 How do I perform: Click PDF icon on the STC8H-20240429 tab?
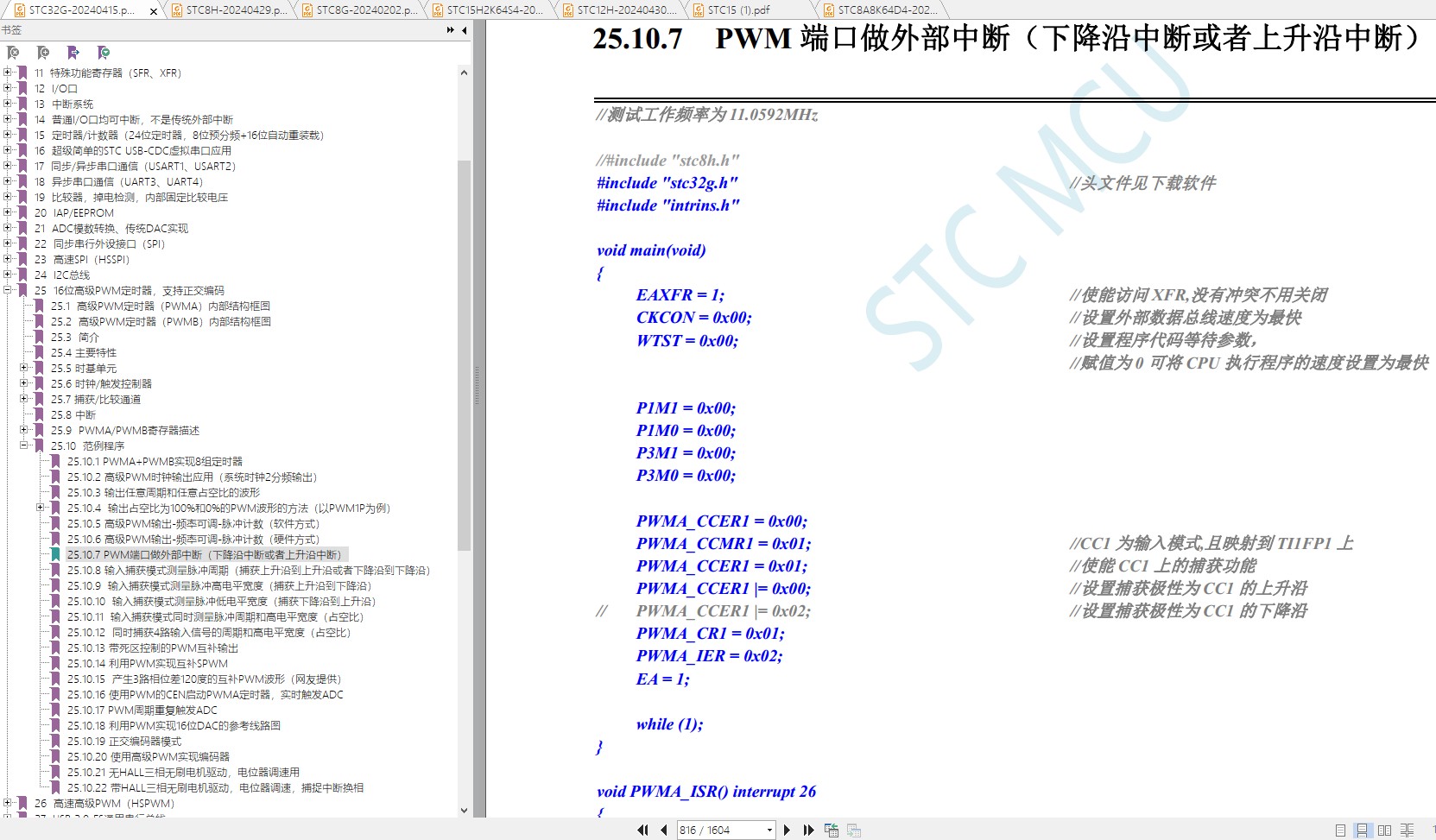click(x=176, y=10)
